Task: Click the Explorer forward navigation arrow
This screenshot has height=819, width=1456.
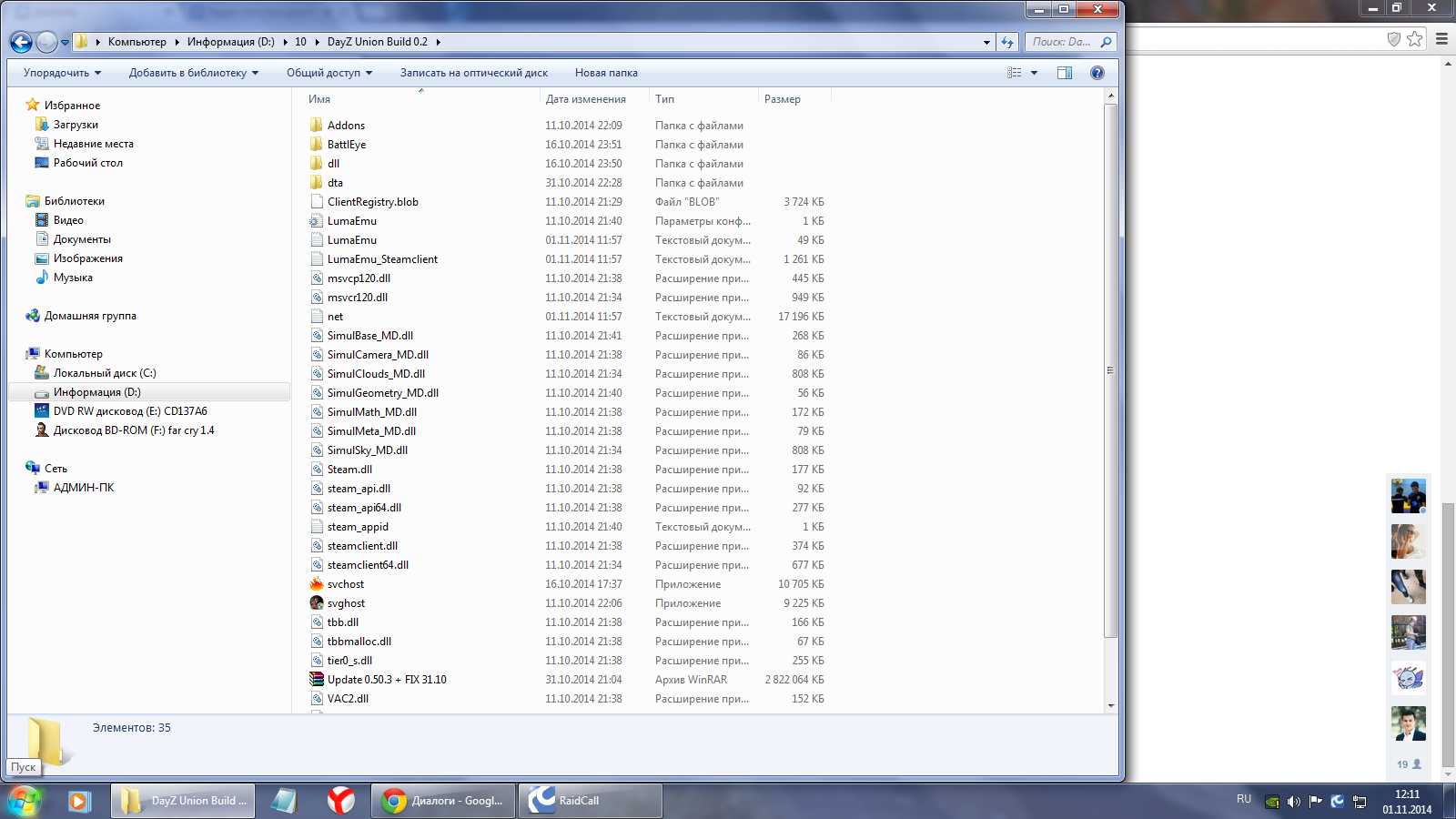Action: tap(46, 42)
